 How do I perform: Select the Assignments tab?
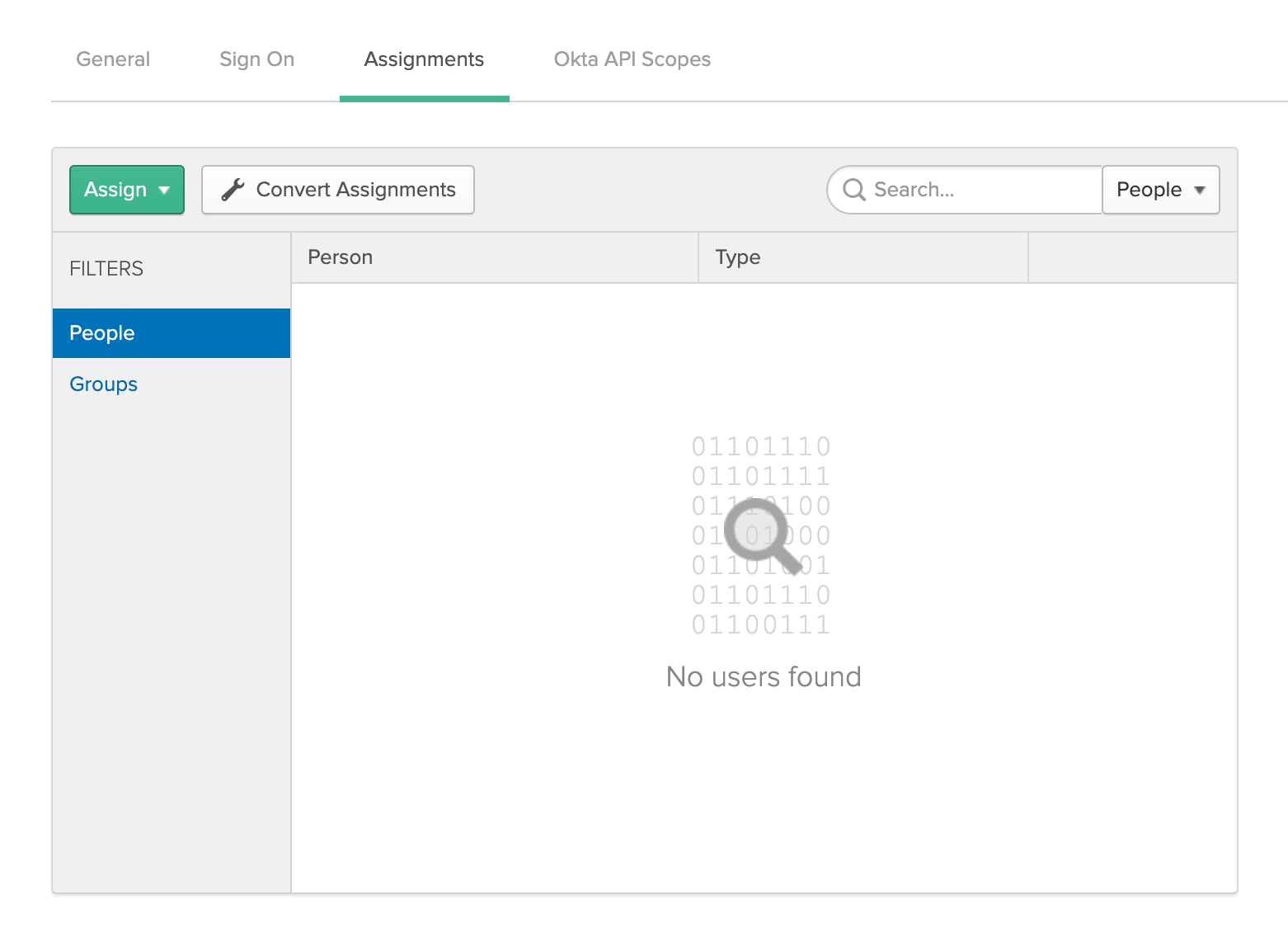[x=424, y=59]
